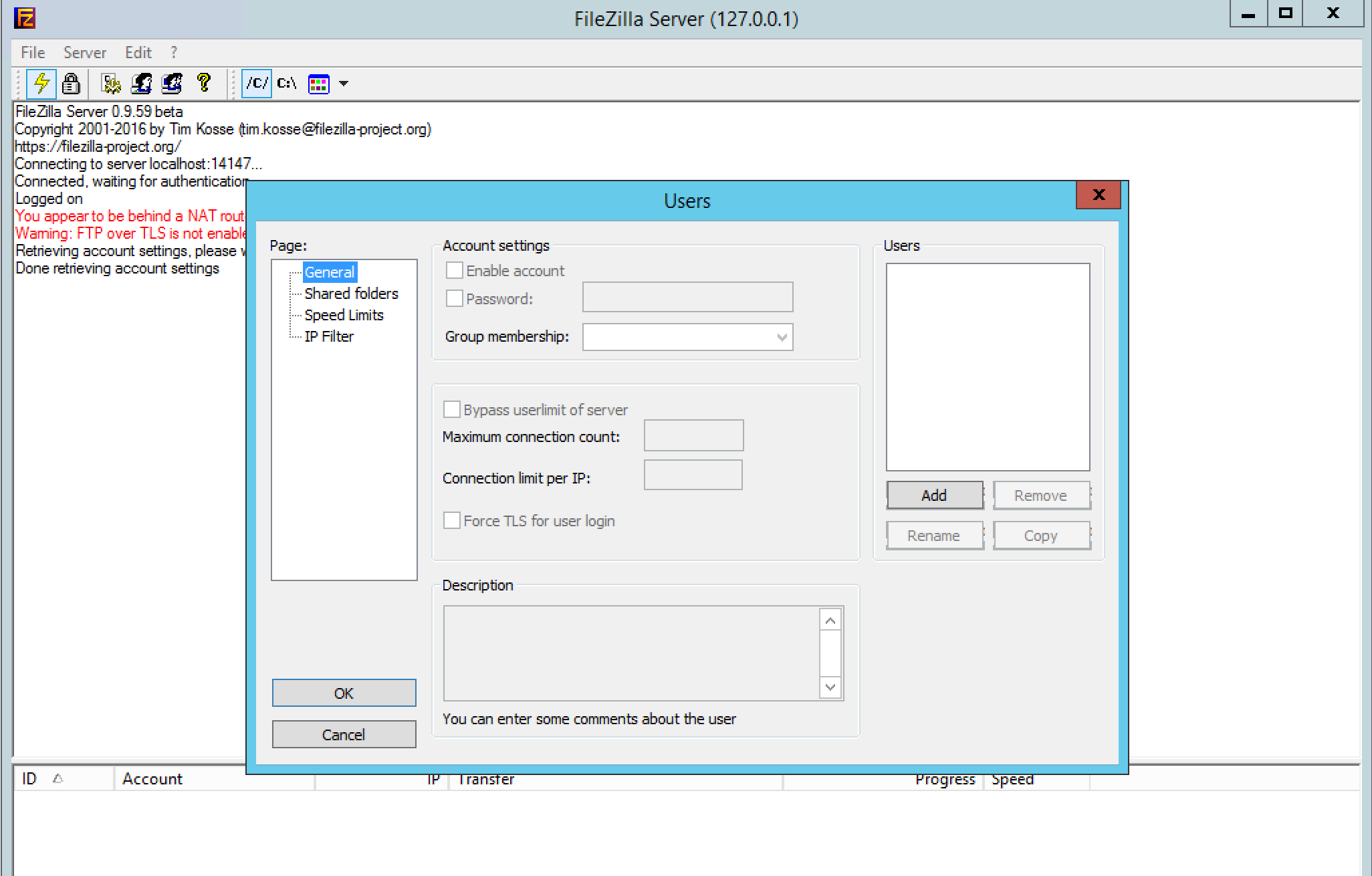Click 'FileZilla Server 0.9.59 beta' log line
The image size is (1372, 876).
point(99,112)
